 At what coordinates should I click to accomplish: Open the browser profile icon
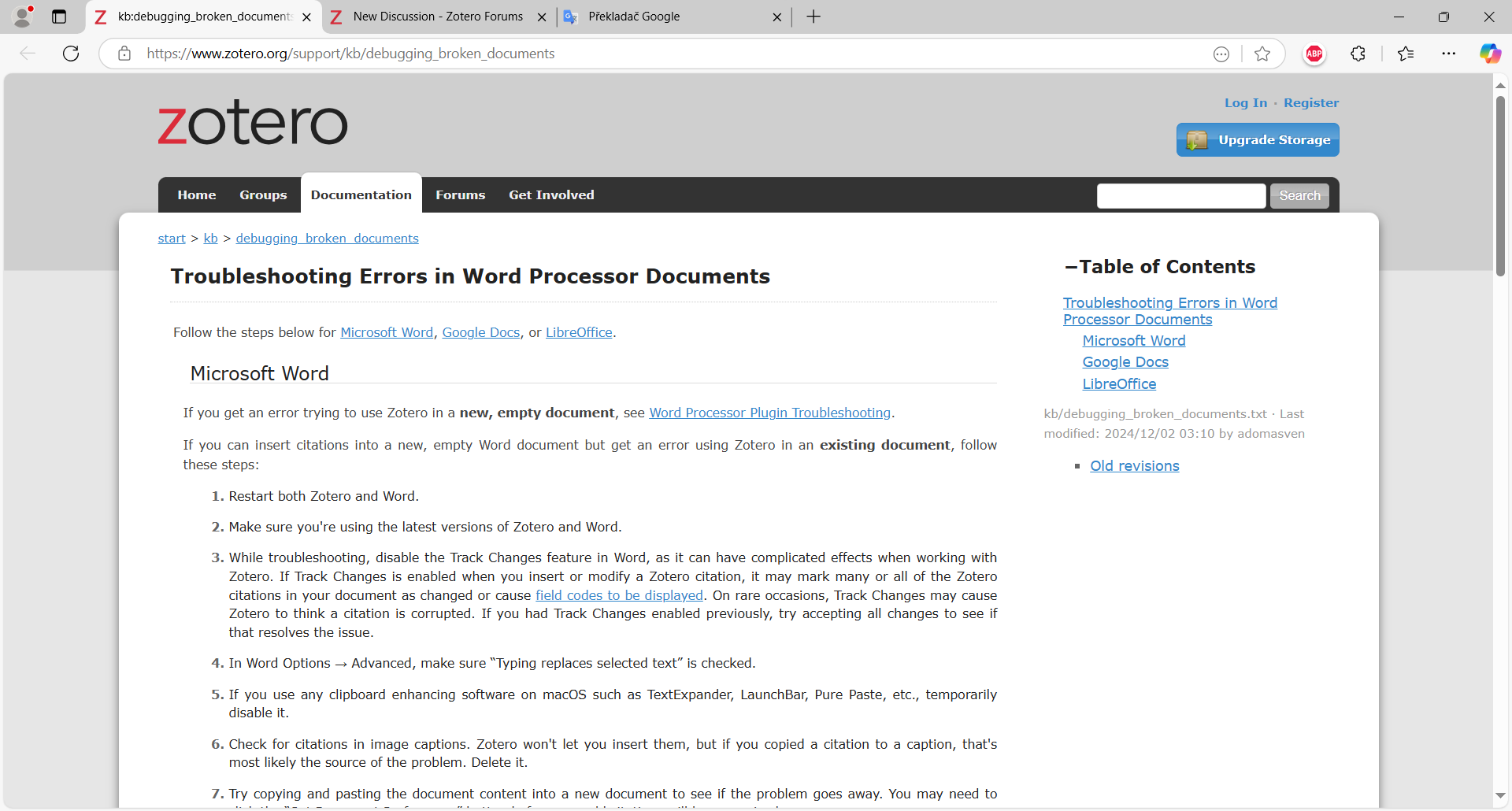(x=24, y=17)
